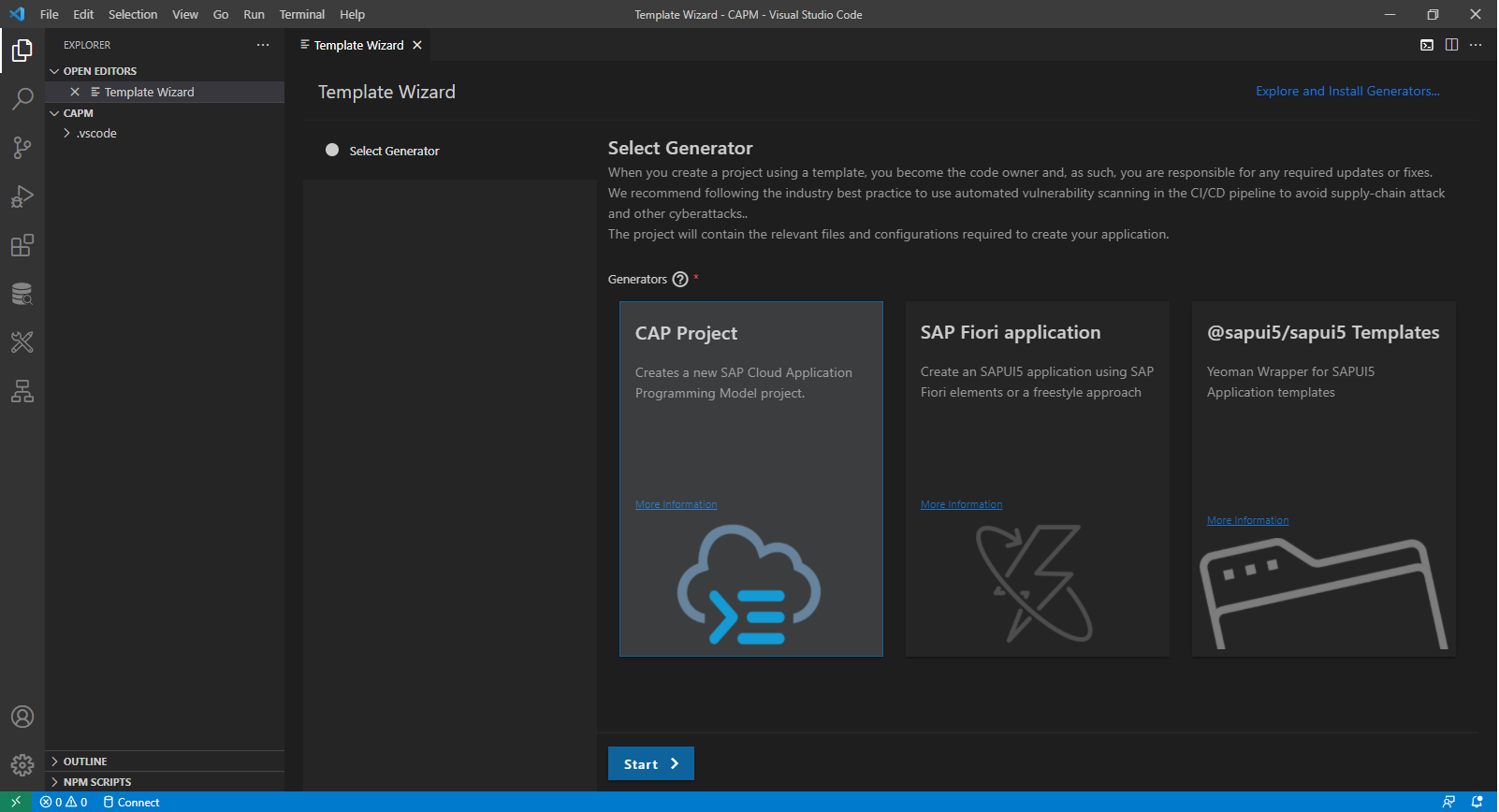Expand the OUTLINE section

click(85, 761)
